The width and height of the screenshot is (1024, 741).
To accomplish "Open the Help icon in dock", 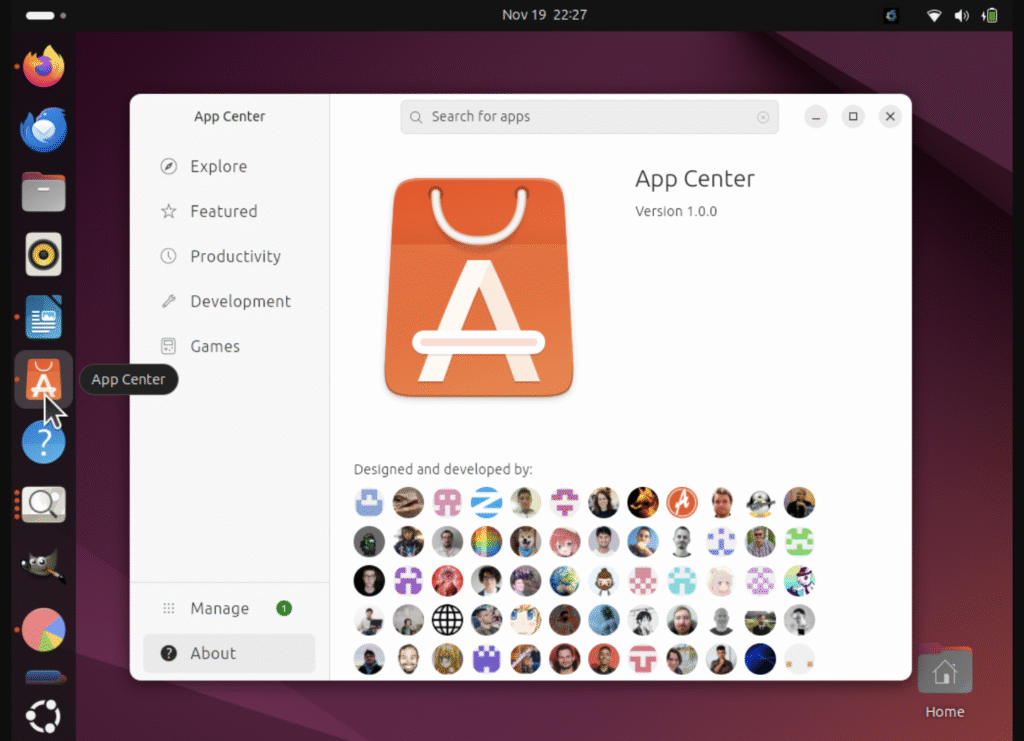I will (44, 442).
